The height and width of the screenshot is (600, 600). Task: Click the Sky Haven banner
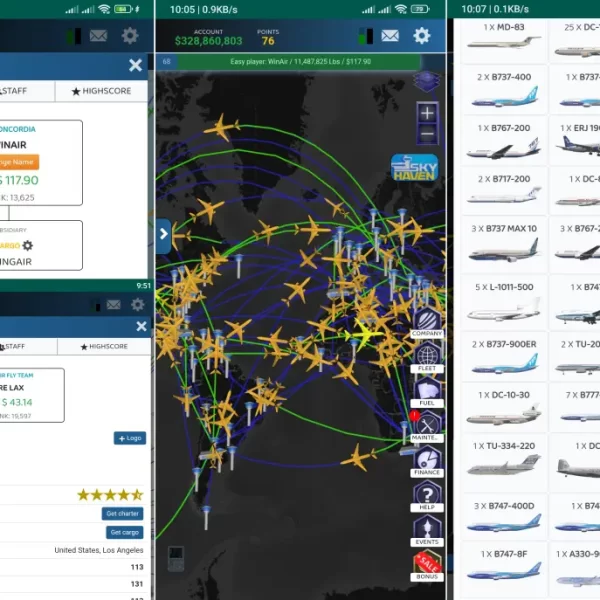tap(414, 168)
